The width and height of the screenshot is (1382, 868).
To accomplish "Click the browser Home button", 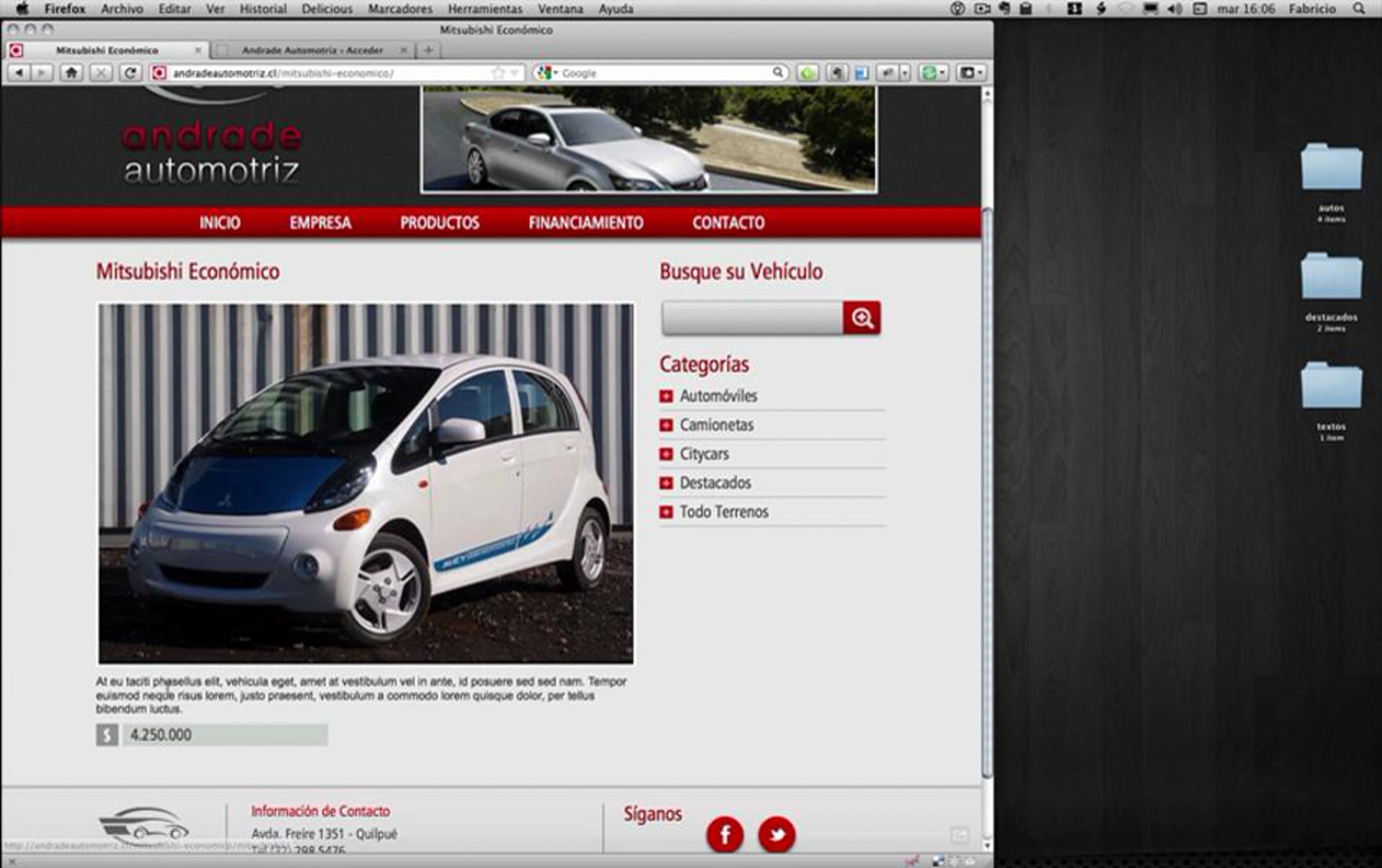I will pos(71,73).
